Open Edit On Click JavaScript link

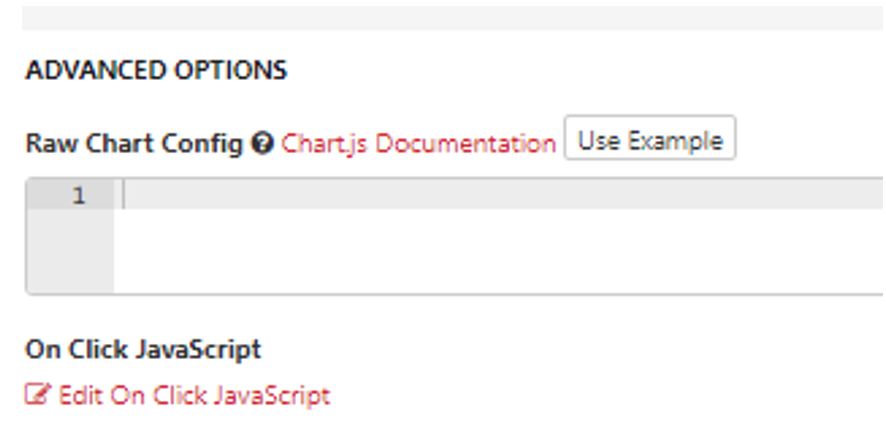pyautogui.click(x=177, y=394)
